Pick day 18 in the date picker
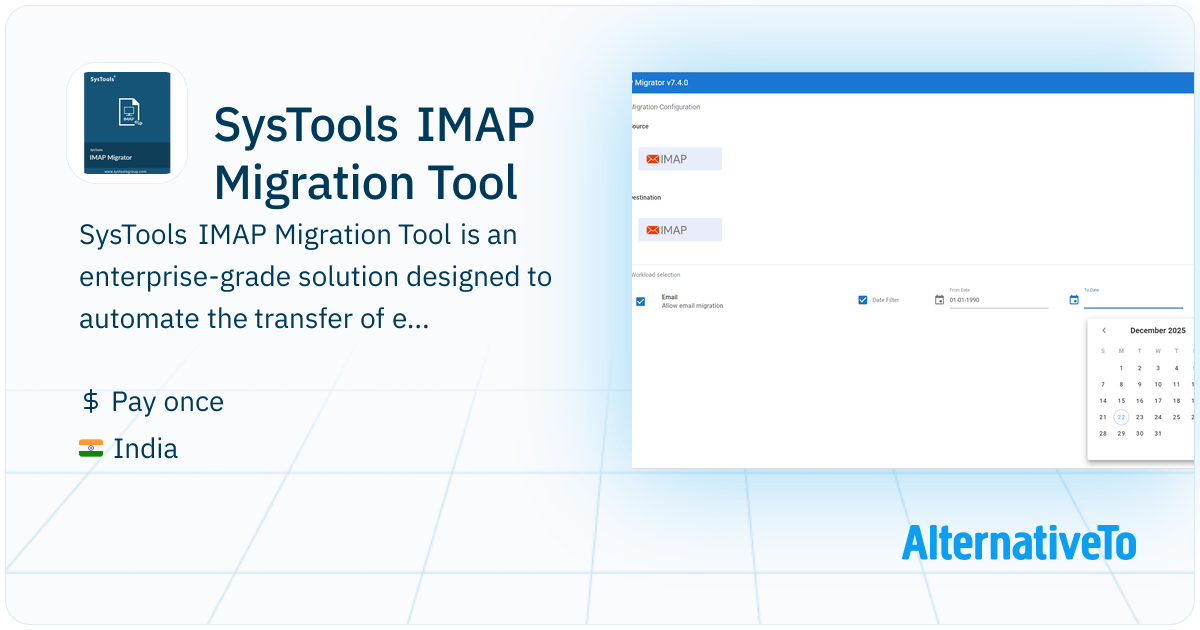 [1176, 401]
